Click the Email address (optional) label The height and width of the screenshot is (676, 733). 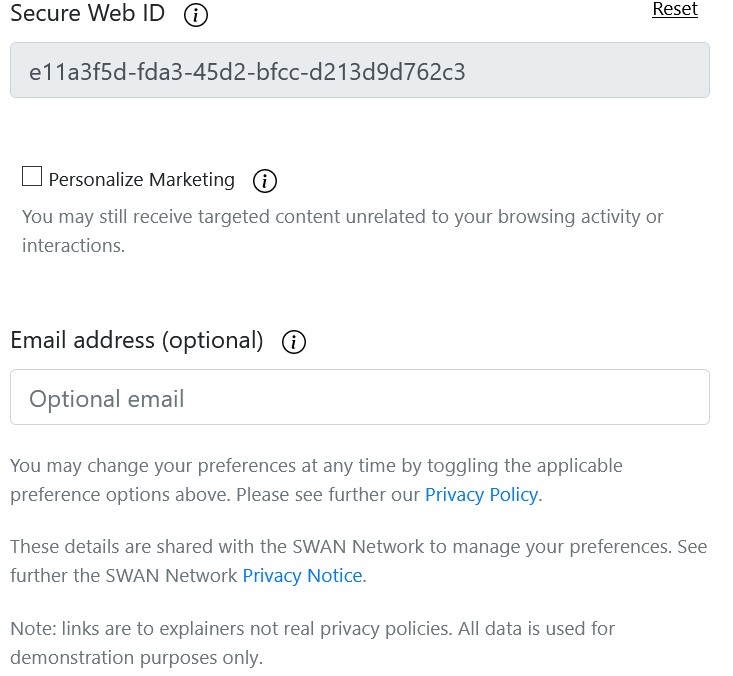pos(136,340)
